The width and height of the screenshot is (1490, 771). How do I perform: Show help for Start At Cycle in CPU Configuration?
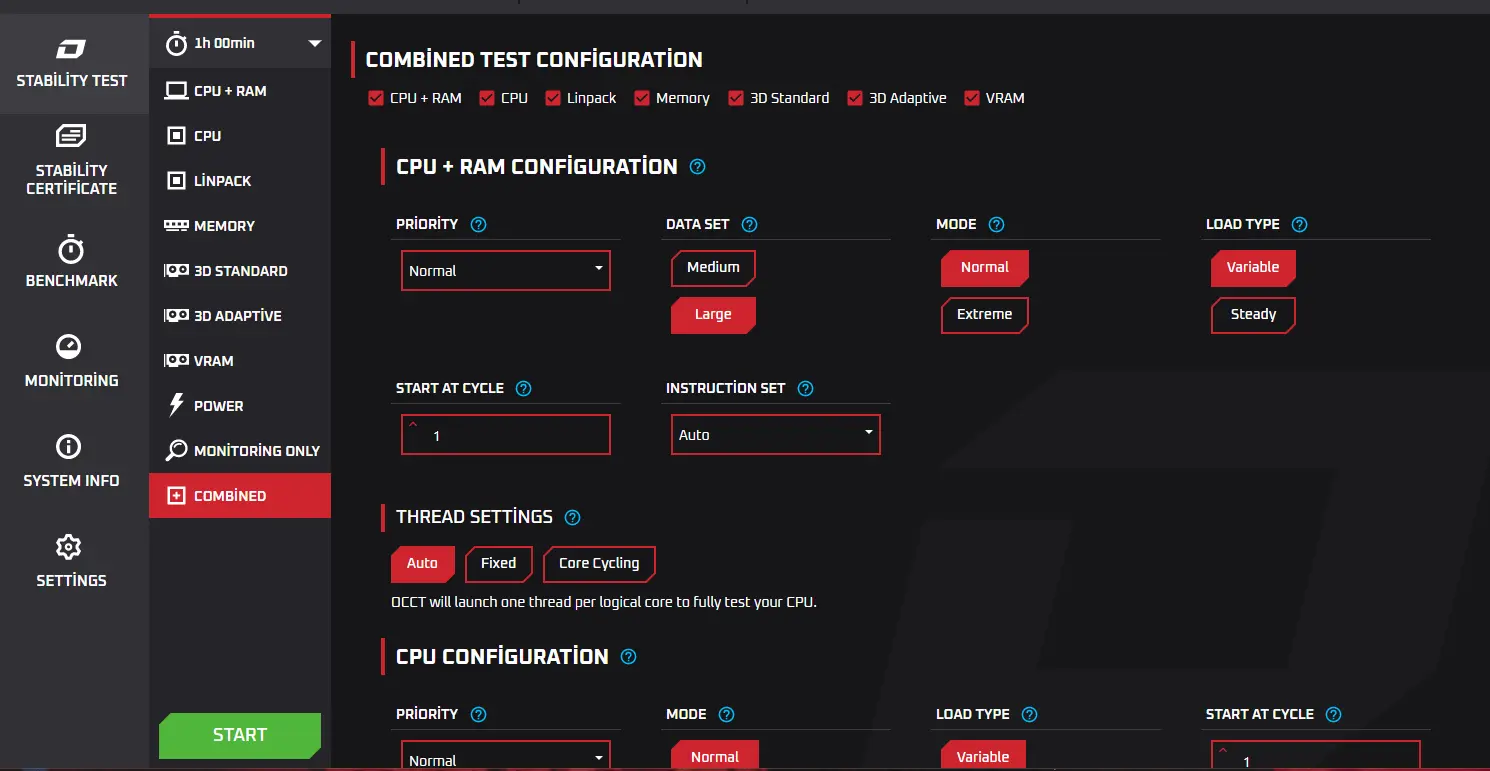1333,715
